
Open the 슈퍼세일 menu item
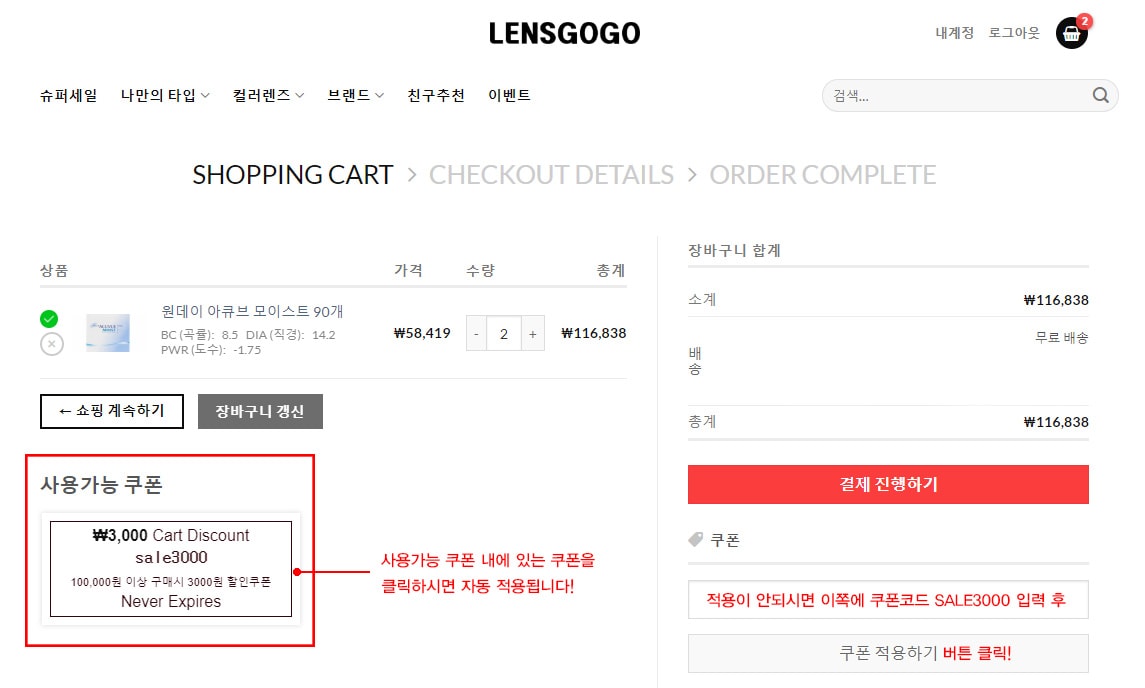tap(69, 96)
